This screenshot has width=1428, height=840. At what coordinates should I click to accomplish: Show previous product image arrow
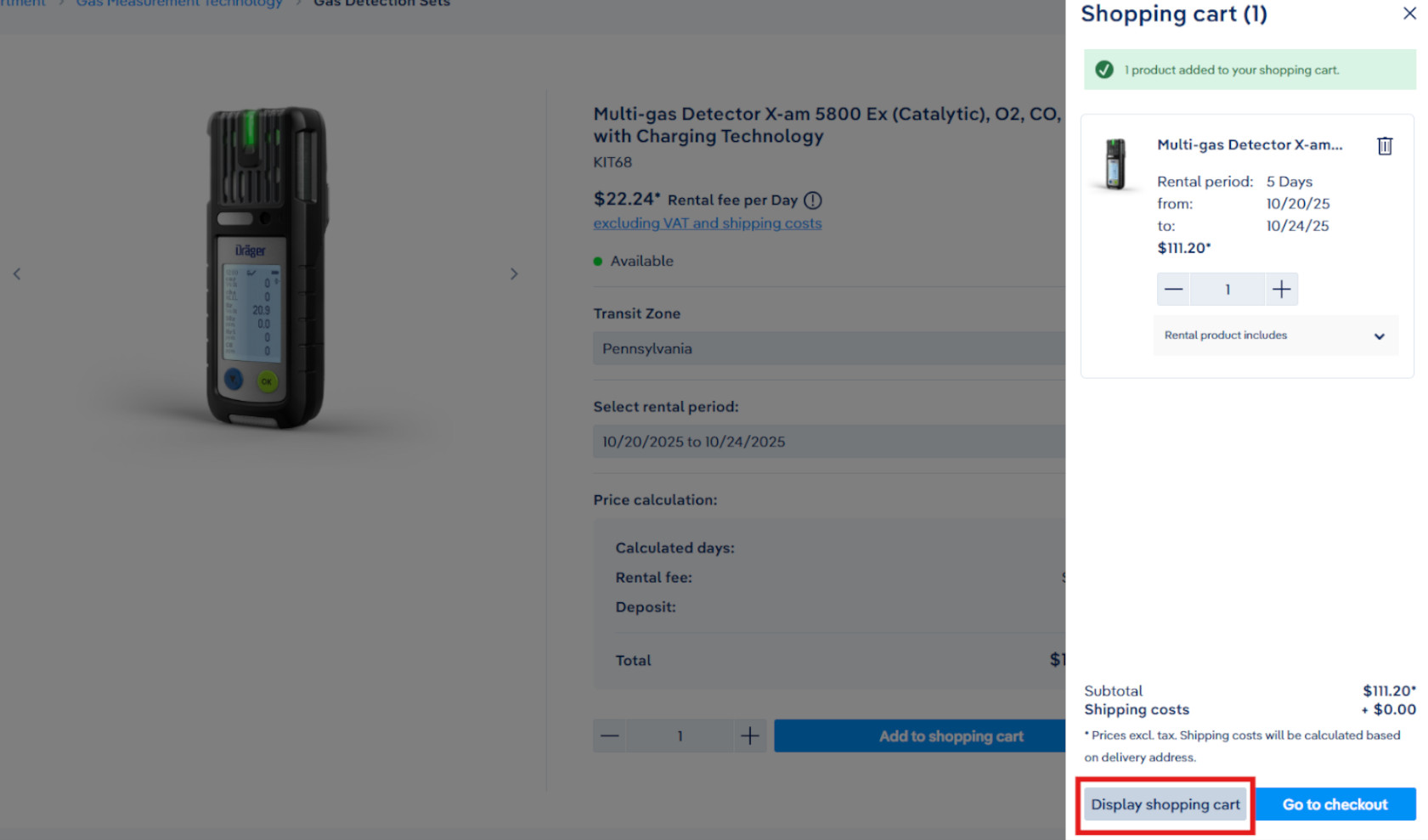17,273
